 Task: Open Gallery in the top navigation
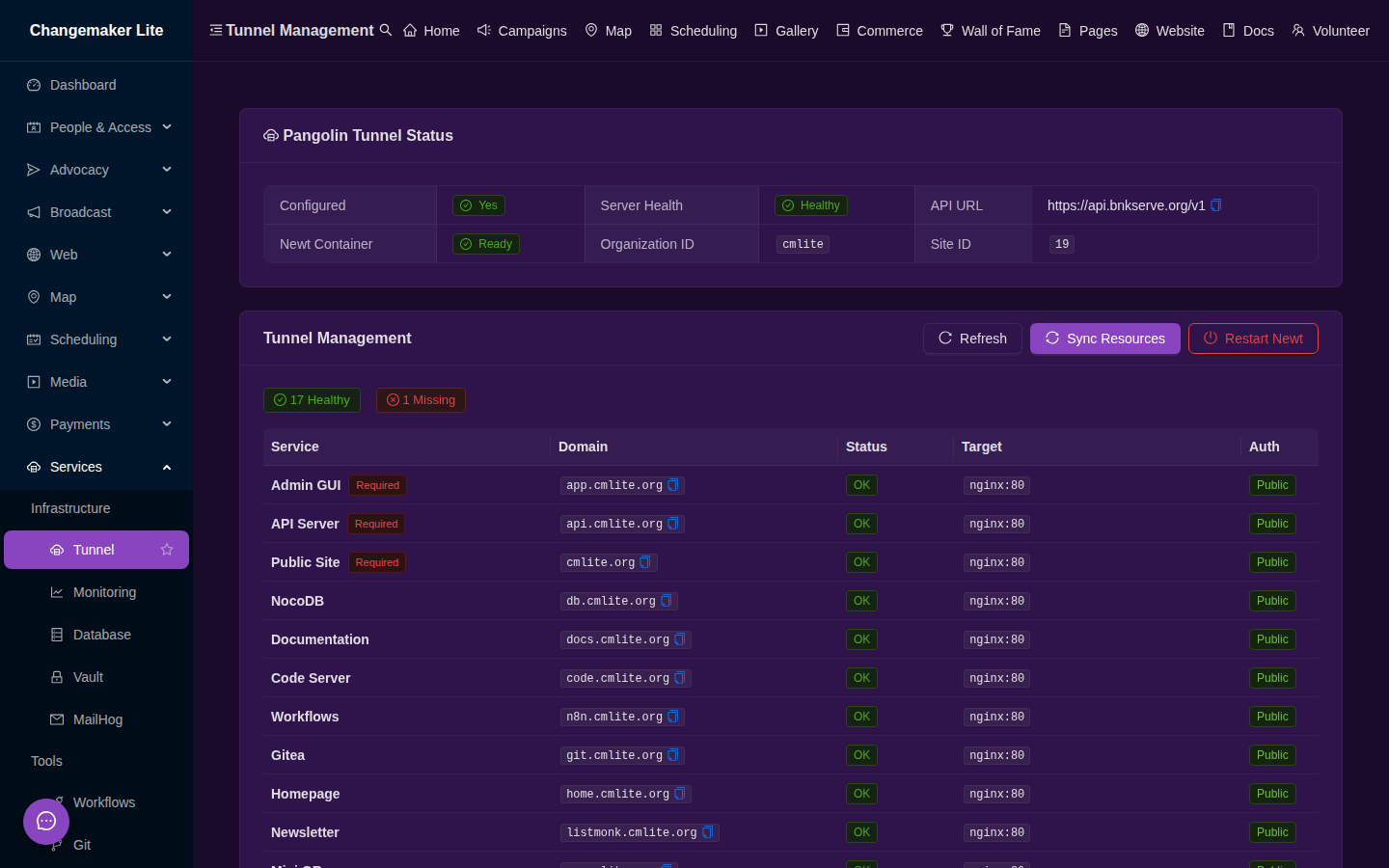786,31
